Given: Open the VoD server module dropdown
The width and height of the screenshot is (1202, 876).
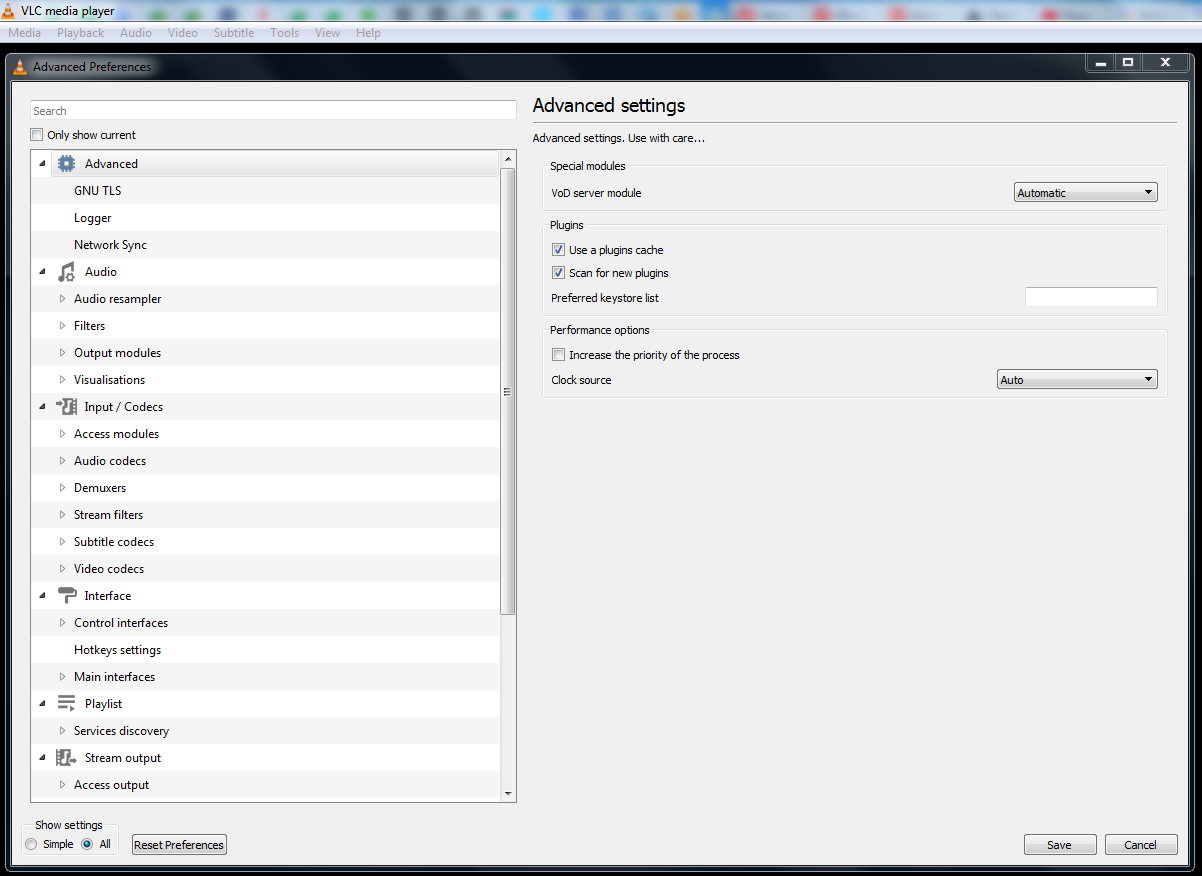Looking at the screenshot, I should 1085,193.
